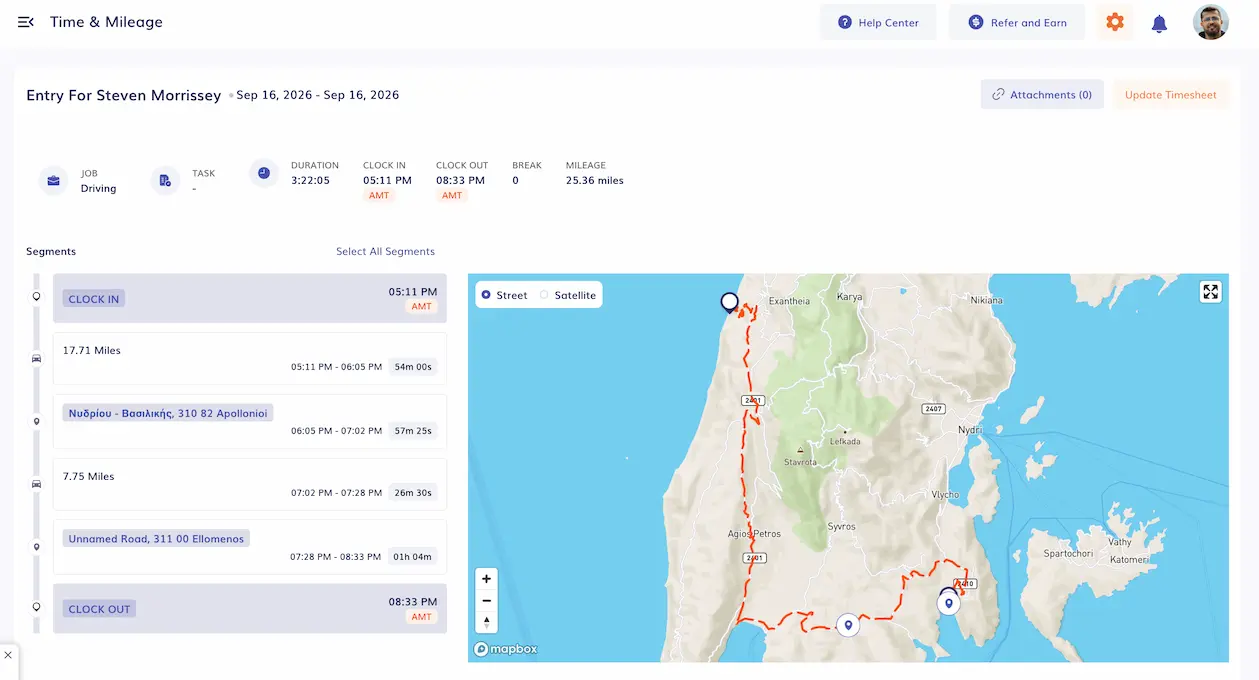Screen dimensions: 1259x680
Task: Select the Νυδρίου - Βασιλικής address segment
Action: point(250,421)
